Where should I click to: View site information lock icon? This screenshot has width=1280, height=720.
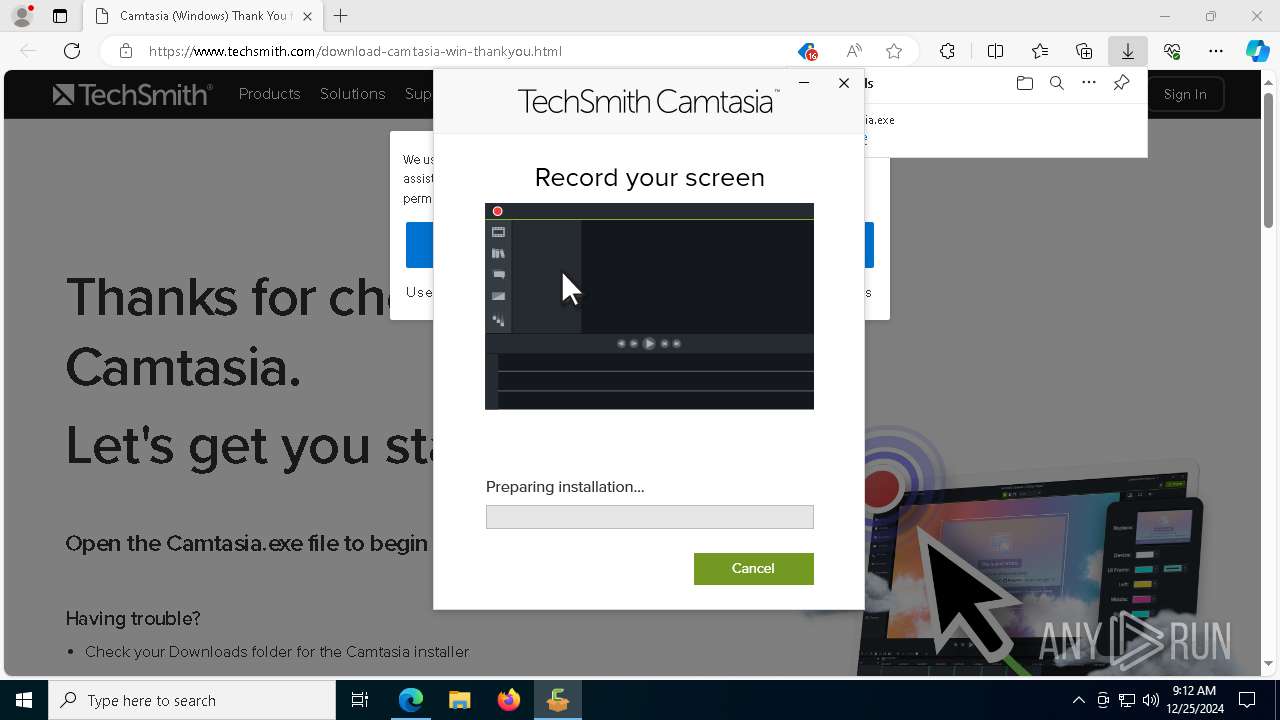(x=126, y=51)
